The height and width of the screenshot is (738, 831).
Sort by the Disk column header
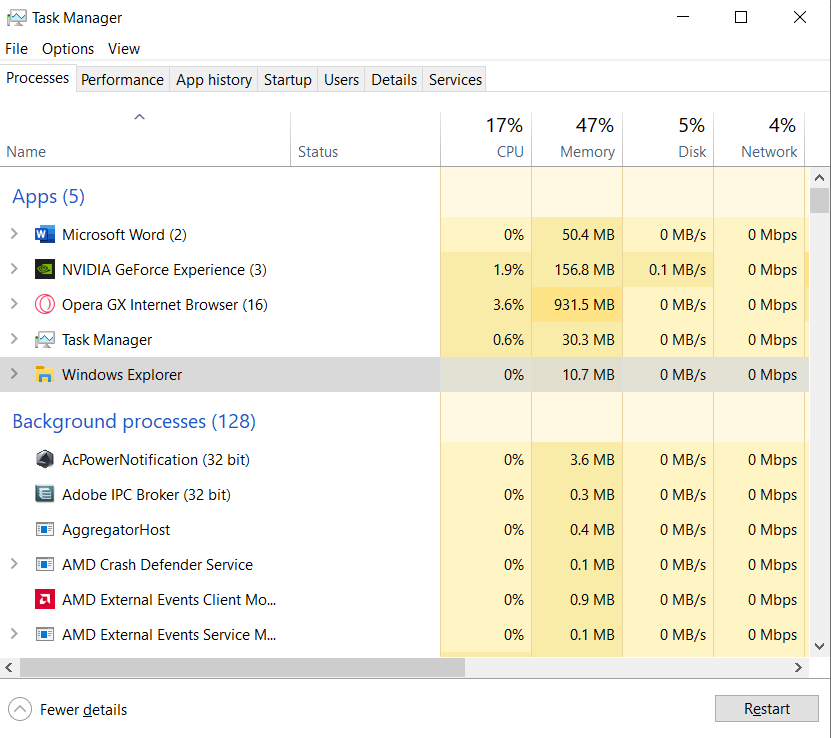668,140
